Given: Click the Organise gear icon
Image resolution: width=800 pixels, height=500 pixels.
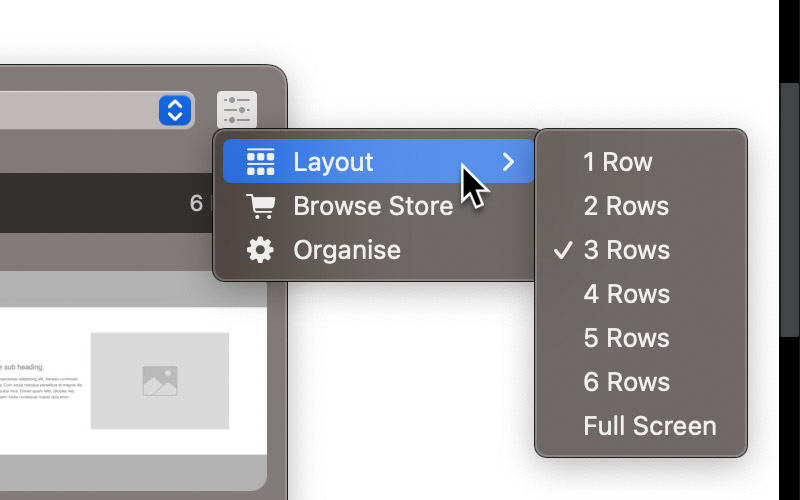Looking at the screenshot, I should pos(261,250).
